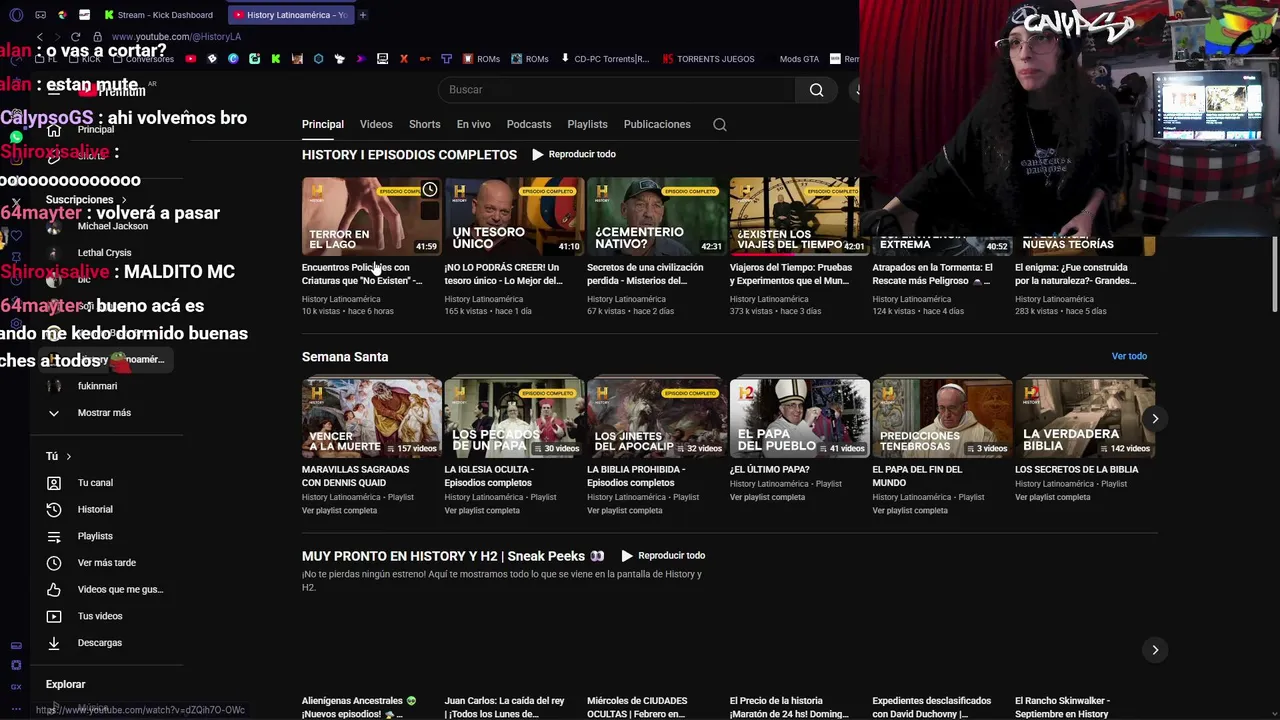1280x720 pixels.
Task: Open the Shorts channel tab
Action: click(424, 125)
